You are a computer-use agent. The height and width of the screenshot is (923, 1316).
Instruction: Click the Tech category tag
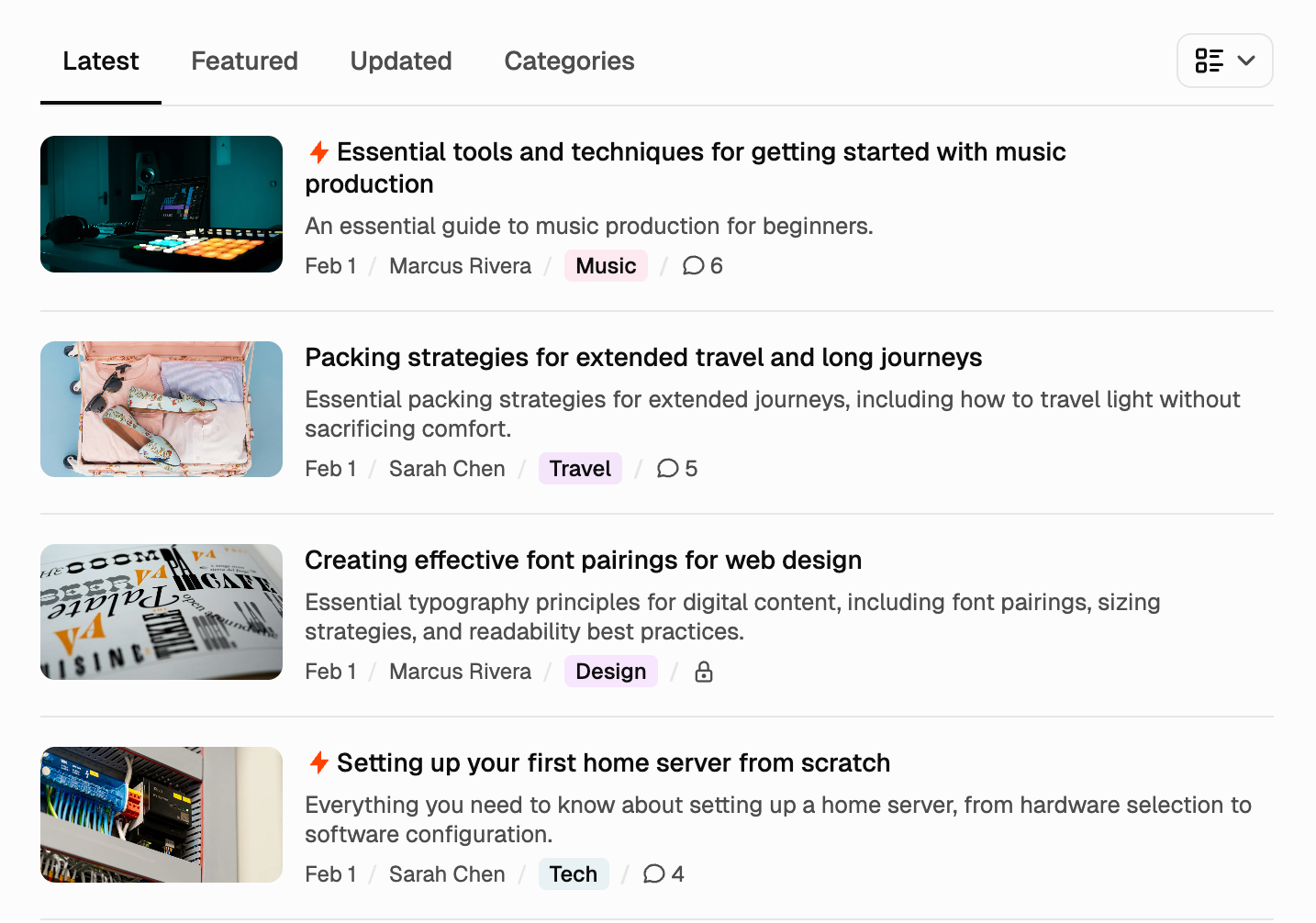pos(573,874)
